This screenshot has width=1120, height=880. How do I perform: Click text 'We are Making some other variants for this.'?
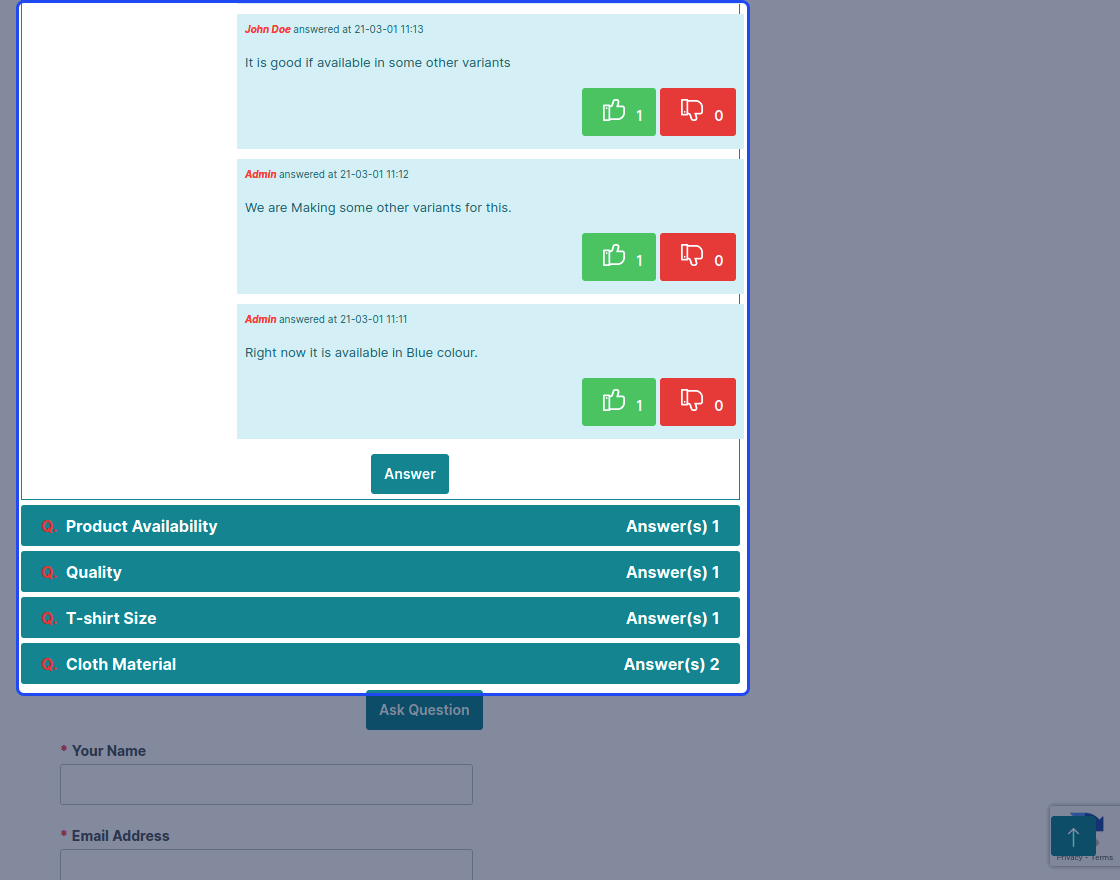click(x=378, y=208)
